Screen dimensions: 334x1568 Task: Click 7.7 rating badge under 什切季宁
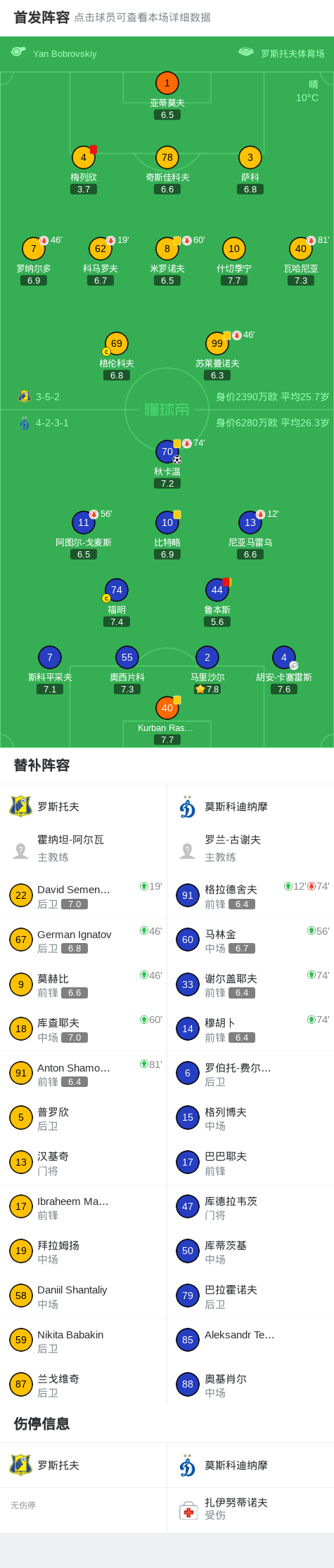[234, 280]
